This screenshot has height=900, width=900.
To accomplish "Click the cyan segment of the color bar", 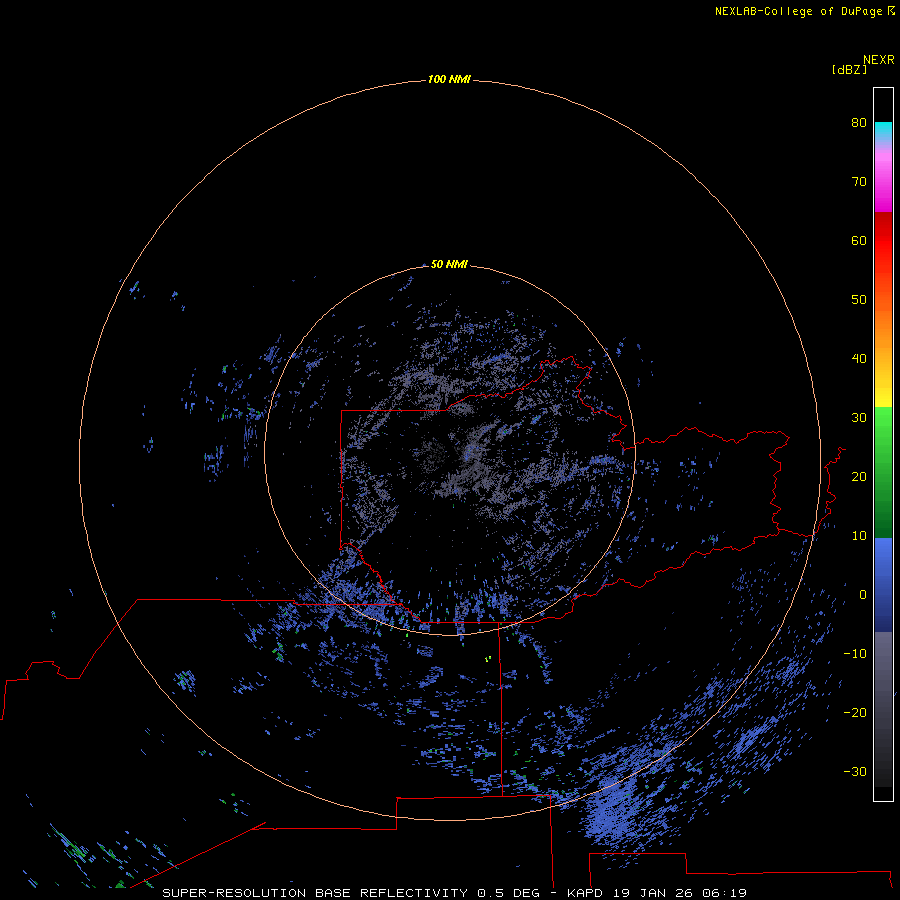I will (x=883, y=129).
